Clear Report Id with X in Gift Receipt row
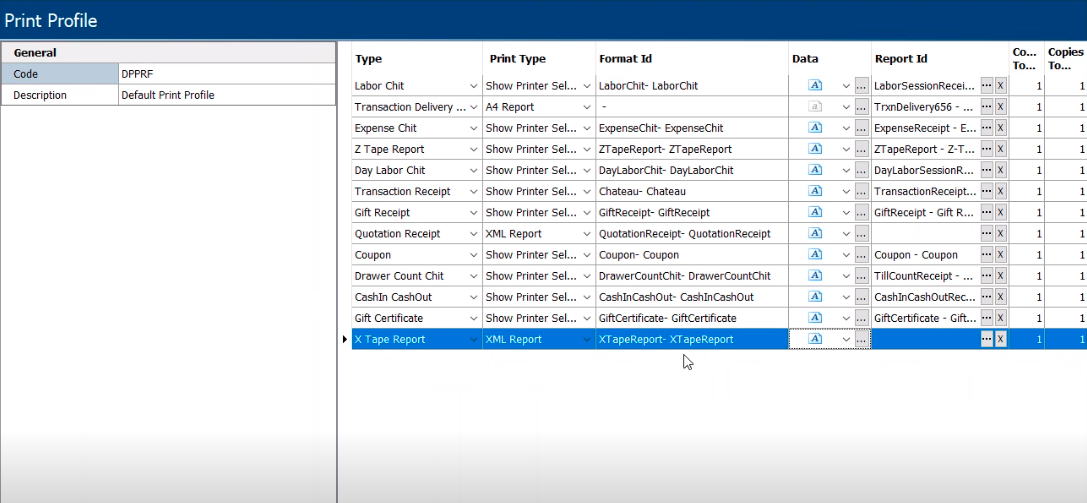The width and height of the screenshot is (1087, 503). (1000, 213)
